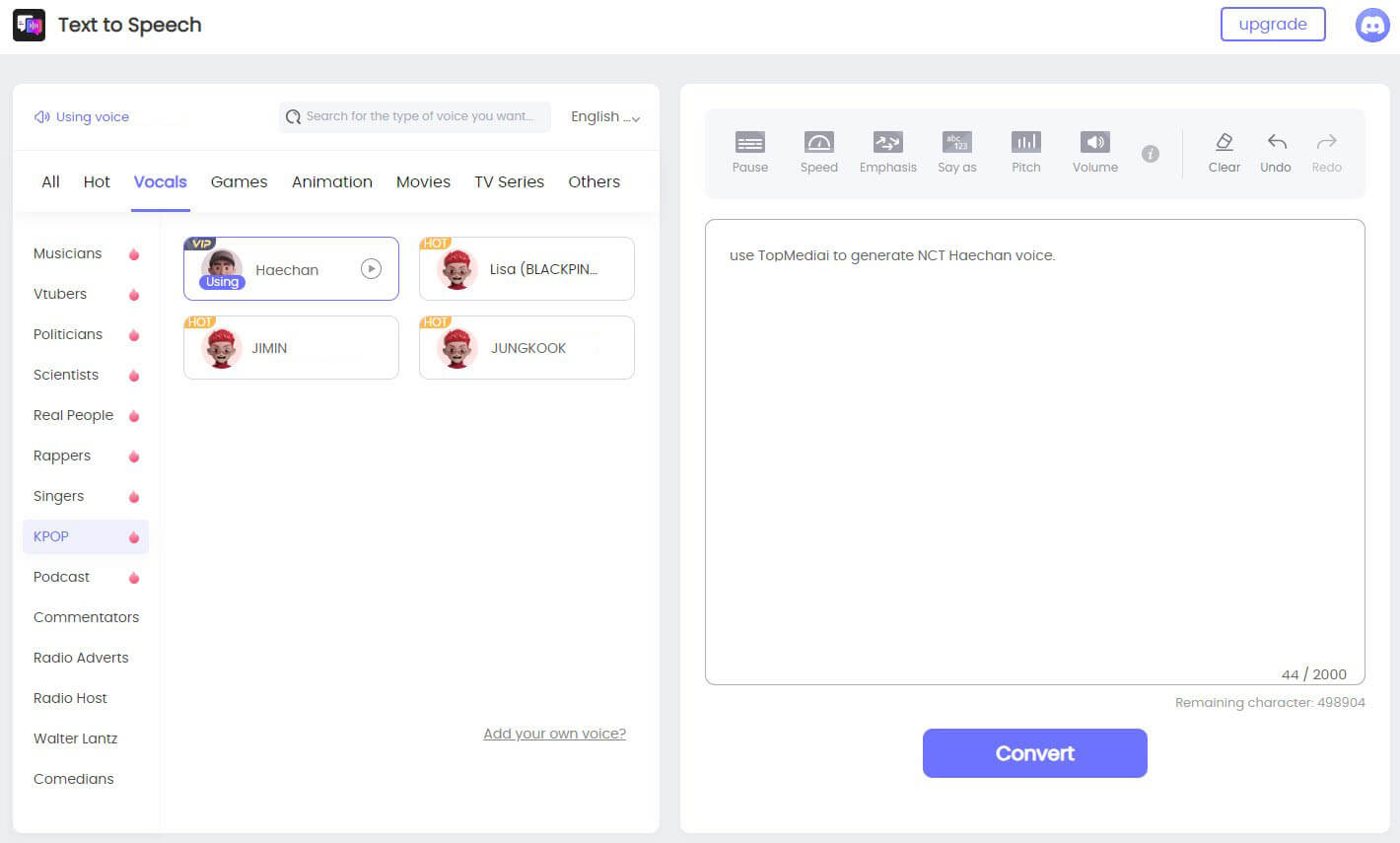
Task: Choose the Commentators category
Action: [86, 617]
